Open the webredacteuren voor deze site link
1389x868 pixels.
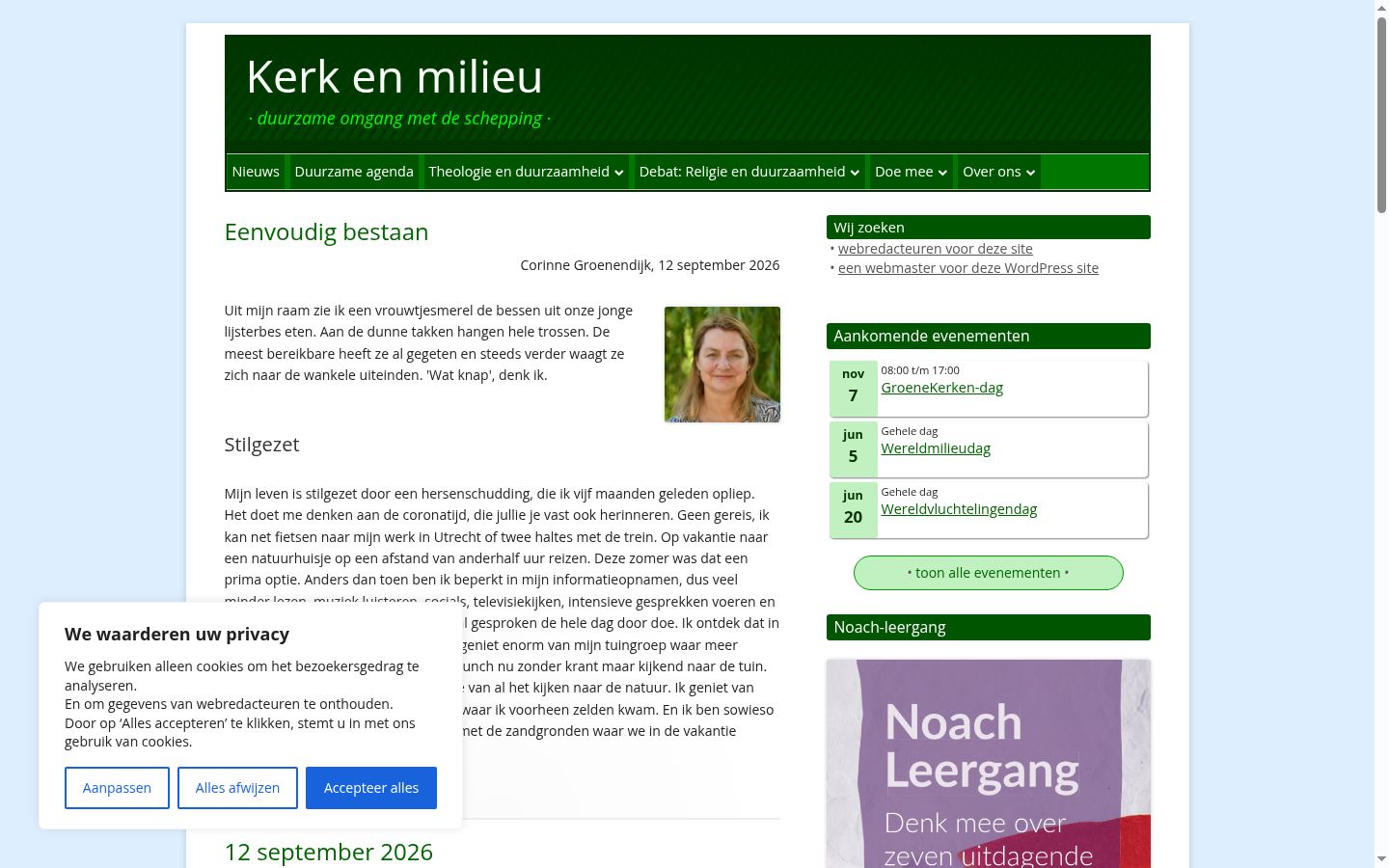click(936, 249)
